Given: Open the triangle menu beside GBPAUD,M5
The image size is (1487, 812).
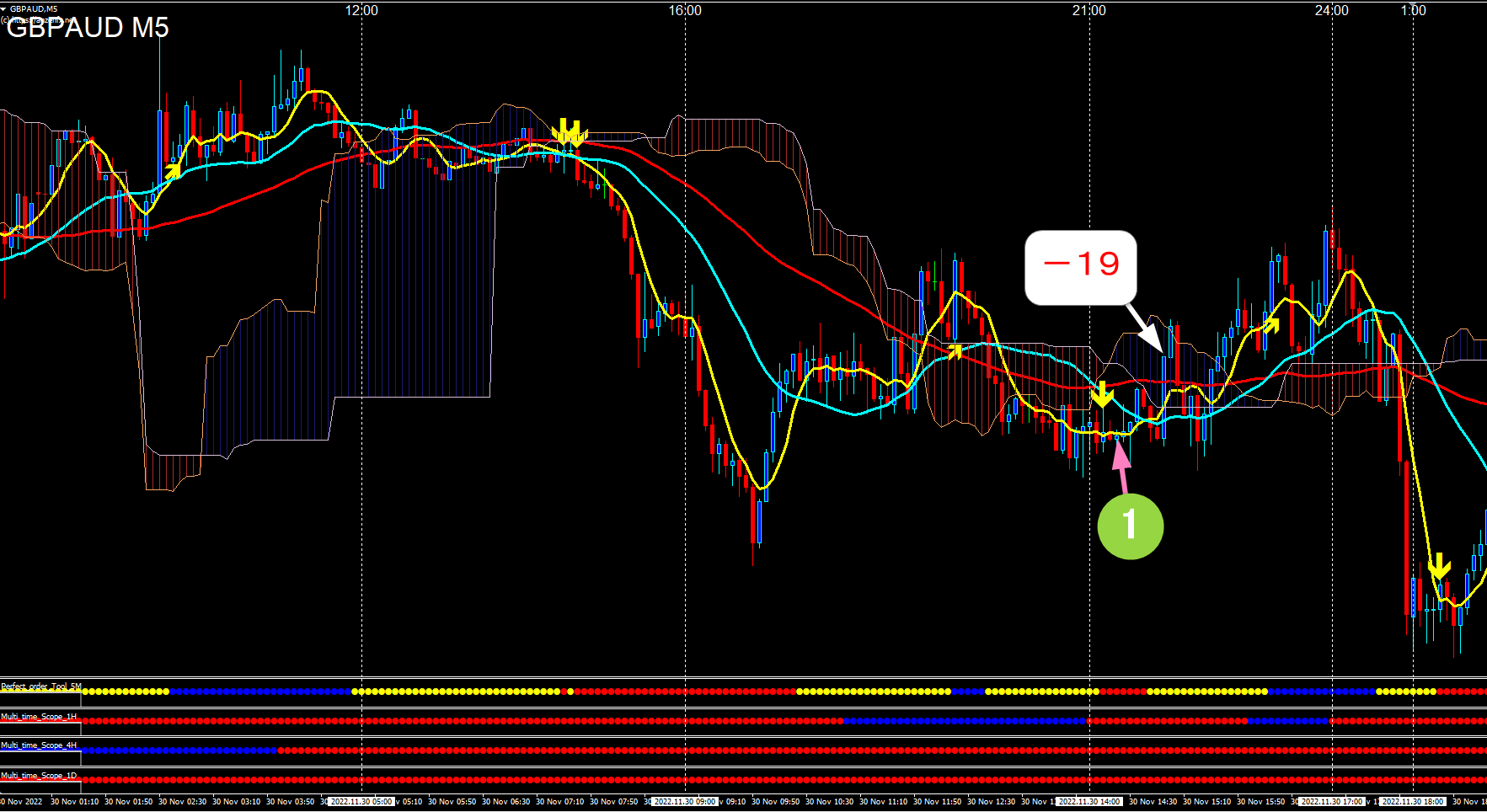Looking at the screenshot, I should tap(4, 8).
